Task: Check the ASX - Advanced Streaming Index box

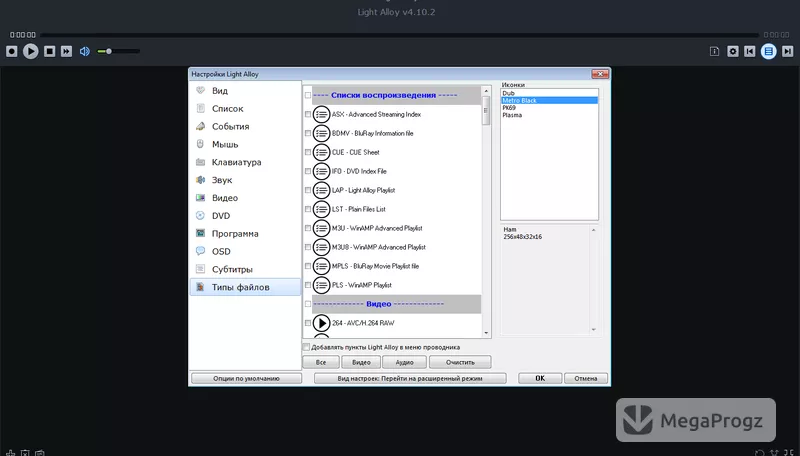Action: click(x=308, y=114)
